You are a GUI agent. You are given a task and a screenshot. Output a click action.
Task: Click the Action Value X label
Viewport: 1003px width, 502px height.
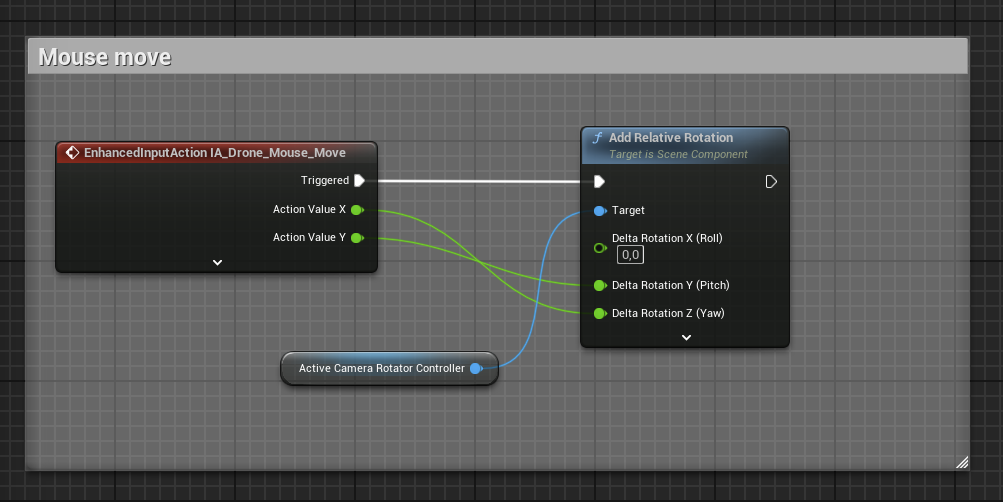(309, 209)
